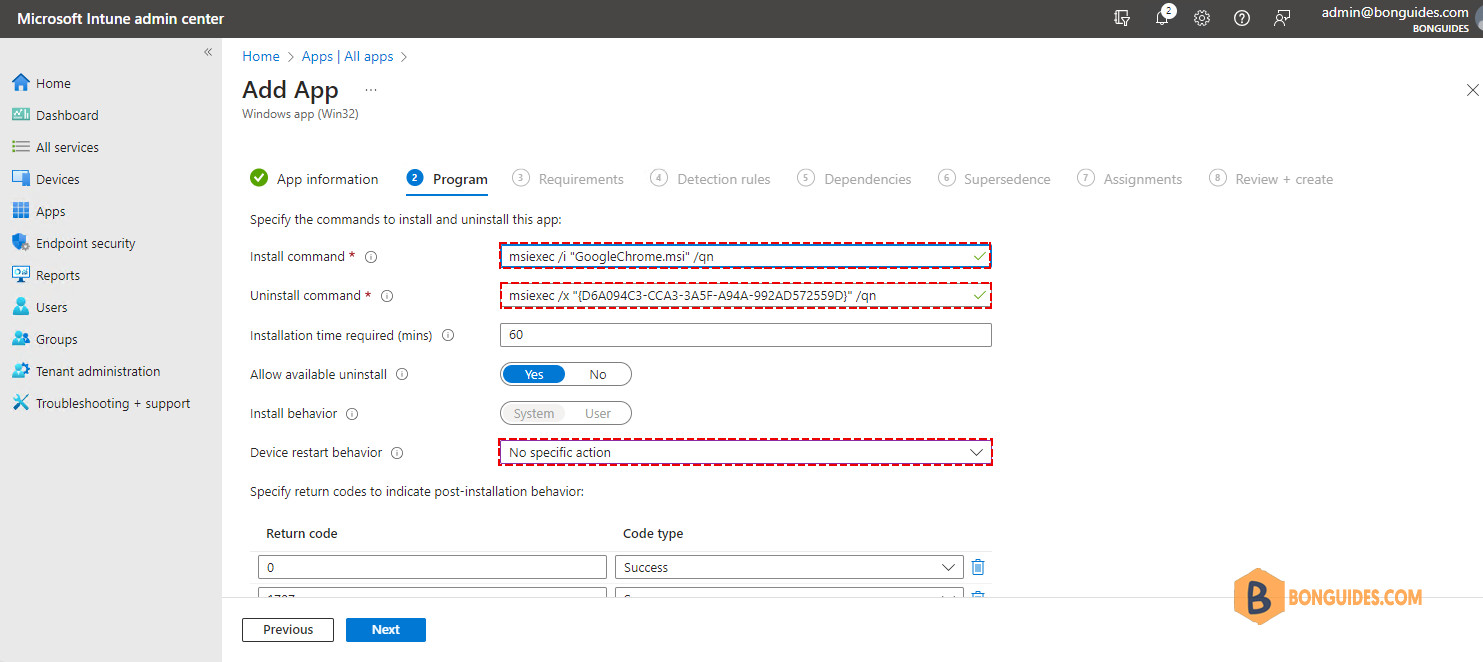Click the Install behavior info icon
This screenshot has width=1483, height=662.
click(352, 414)
